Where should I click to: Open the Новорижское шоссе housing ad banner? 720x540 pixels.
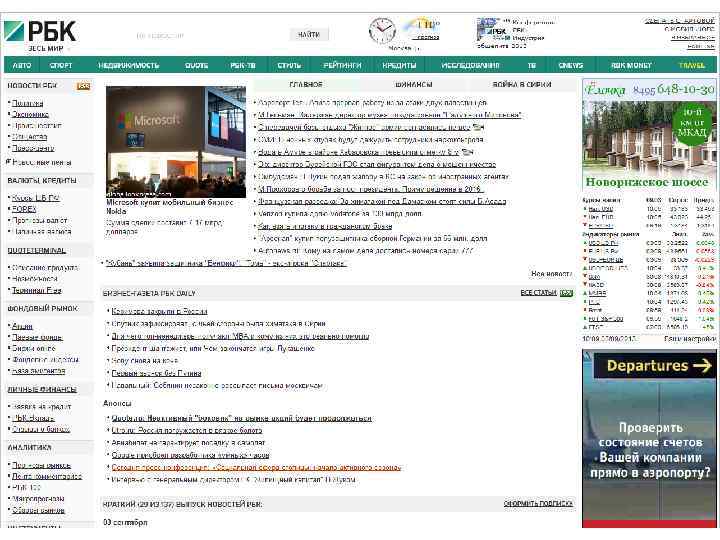tap(649, 136)
